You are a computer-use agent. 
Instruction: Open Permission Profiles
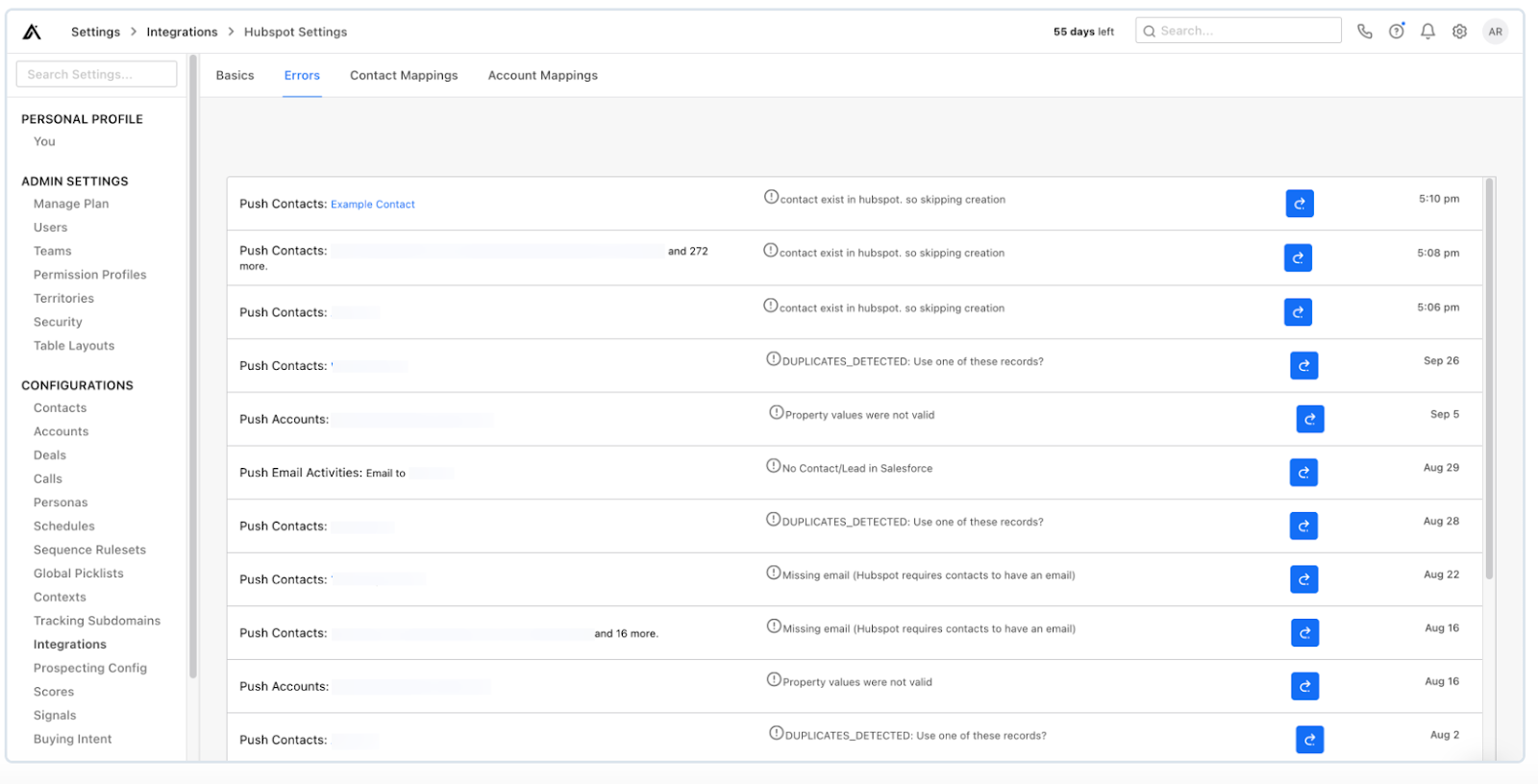(90, 275)
